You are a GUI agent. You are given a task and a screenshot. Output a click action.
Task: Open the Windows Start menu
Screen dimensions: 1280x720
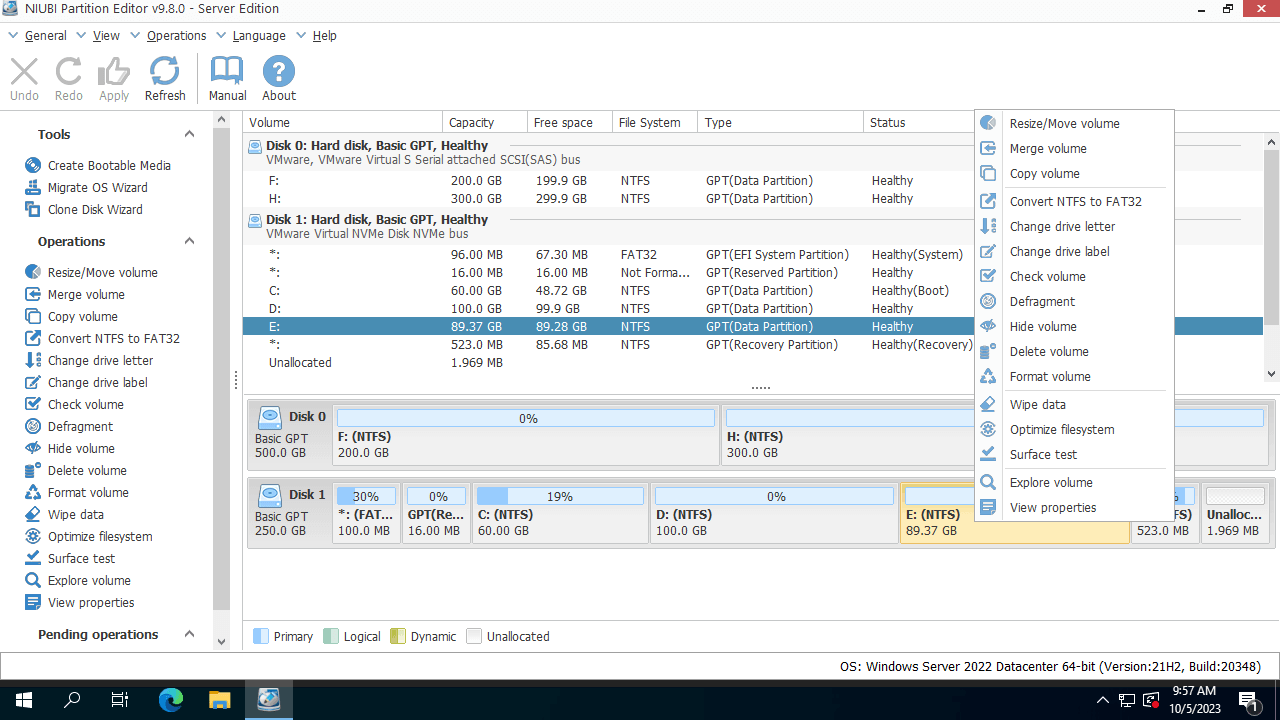(23, 700)
